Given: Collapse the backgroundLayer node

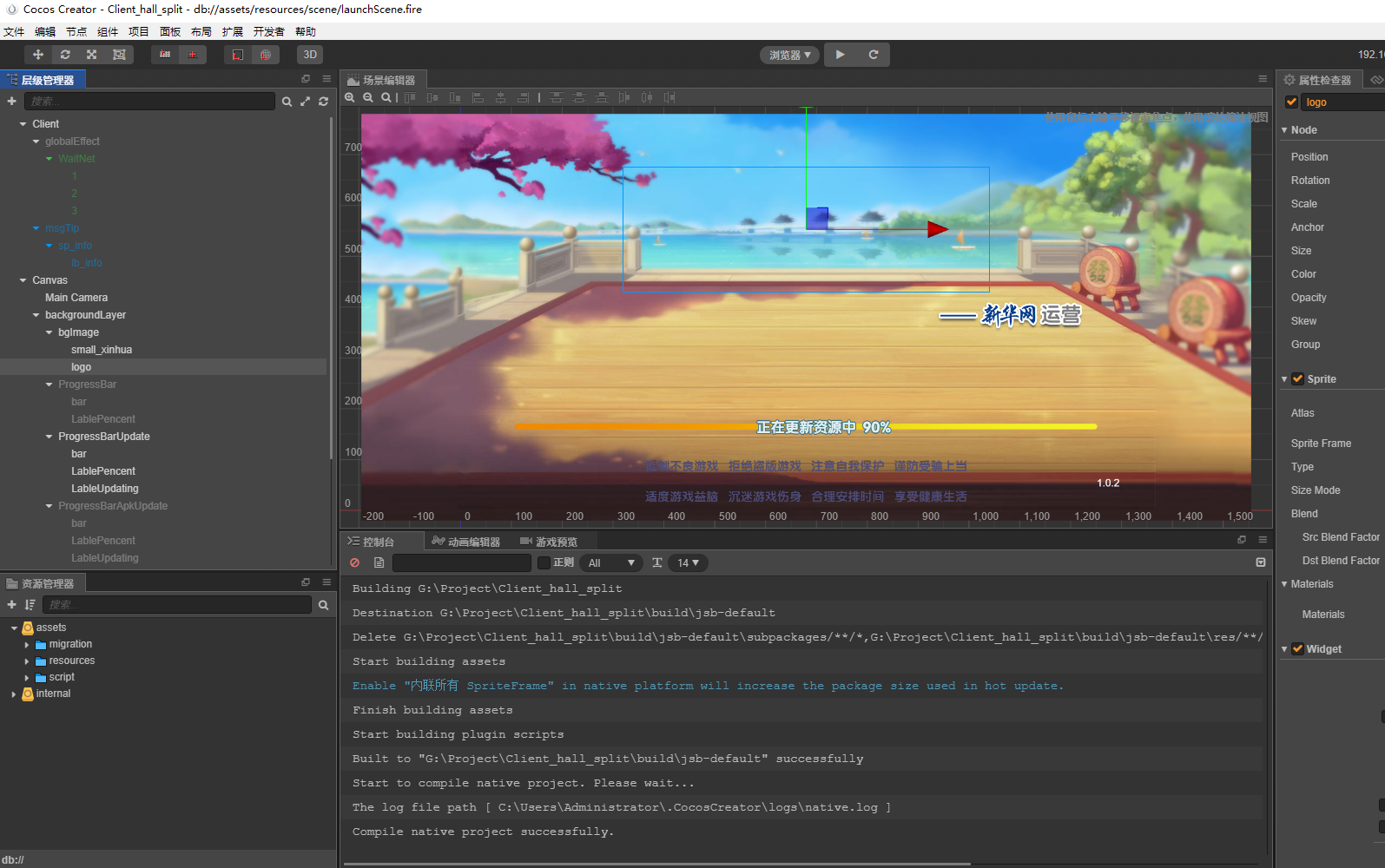Looking at the screenshot, I should click(x=36, y=315).
